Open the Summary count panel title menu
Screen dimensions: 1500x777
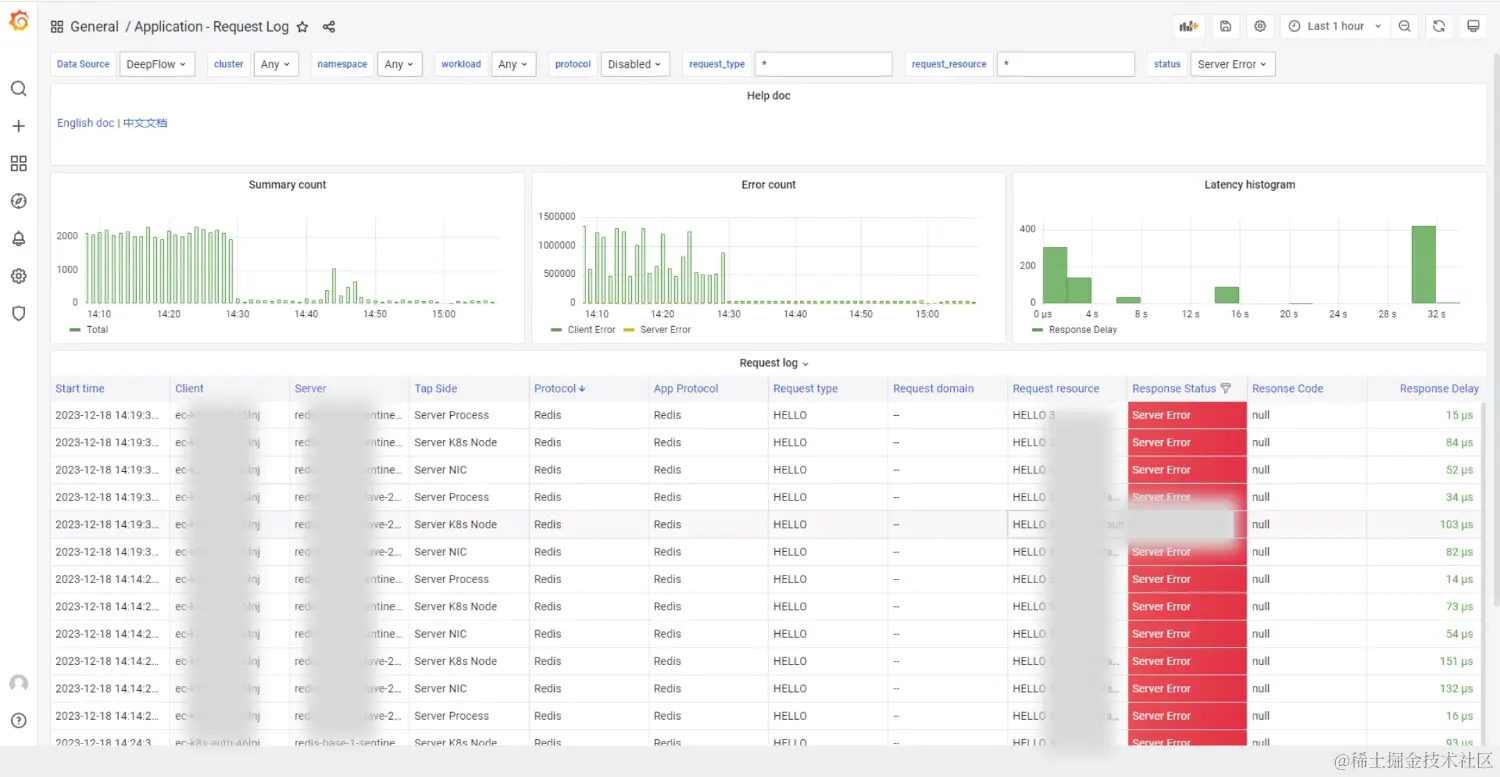click(x=287, y=185)
